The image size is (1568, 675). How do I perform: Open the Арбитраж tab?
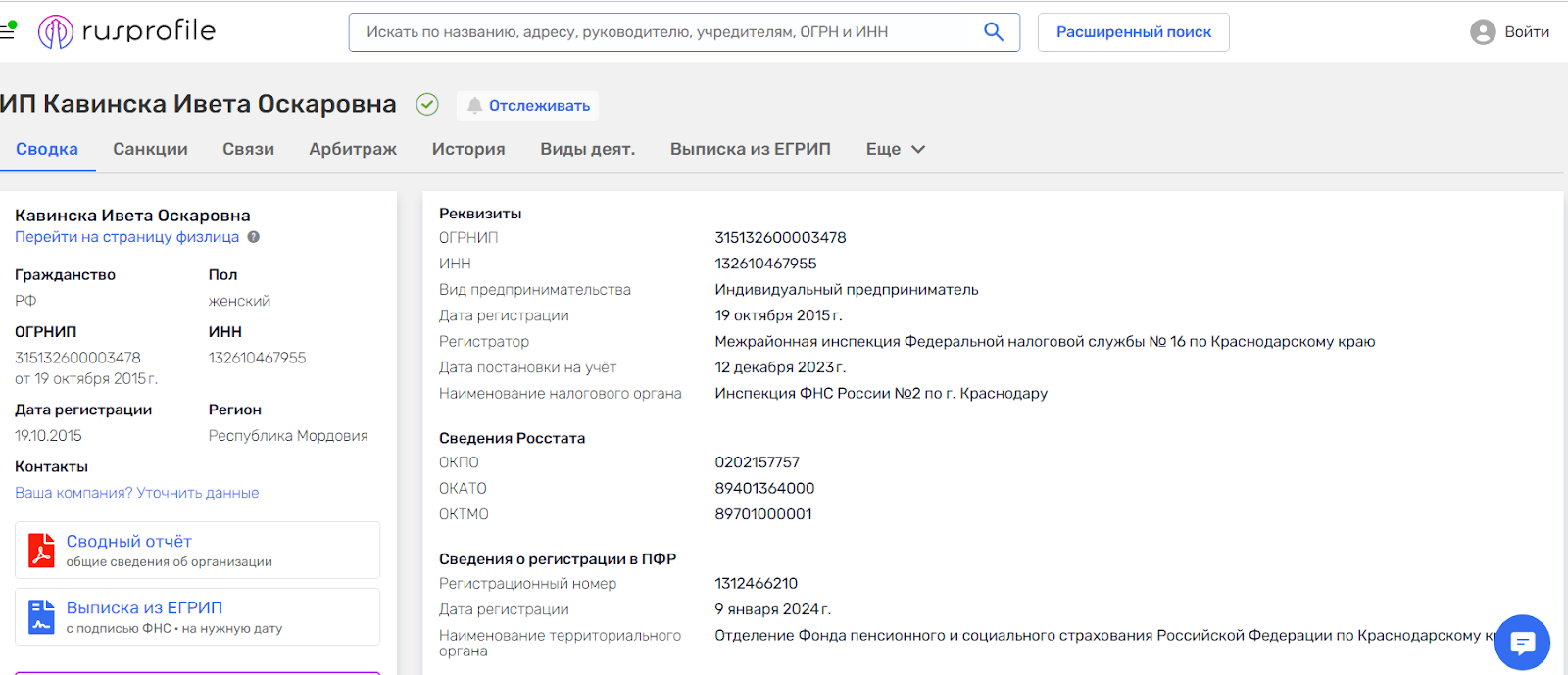(353, 149)
